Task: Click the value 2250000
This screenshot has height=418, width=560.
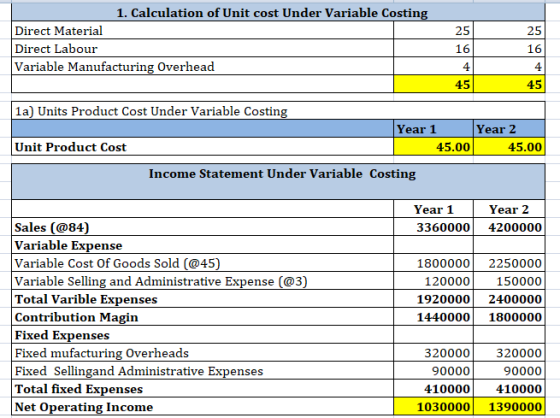Action: 509,263
